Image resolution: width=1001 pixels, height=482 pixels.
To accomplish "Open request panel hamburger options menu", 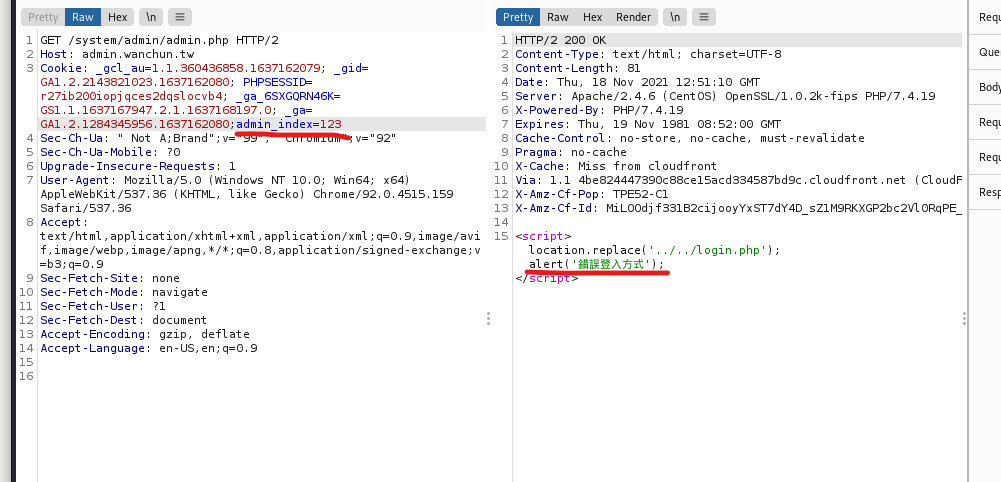I will pos(180,17).
